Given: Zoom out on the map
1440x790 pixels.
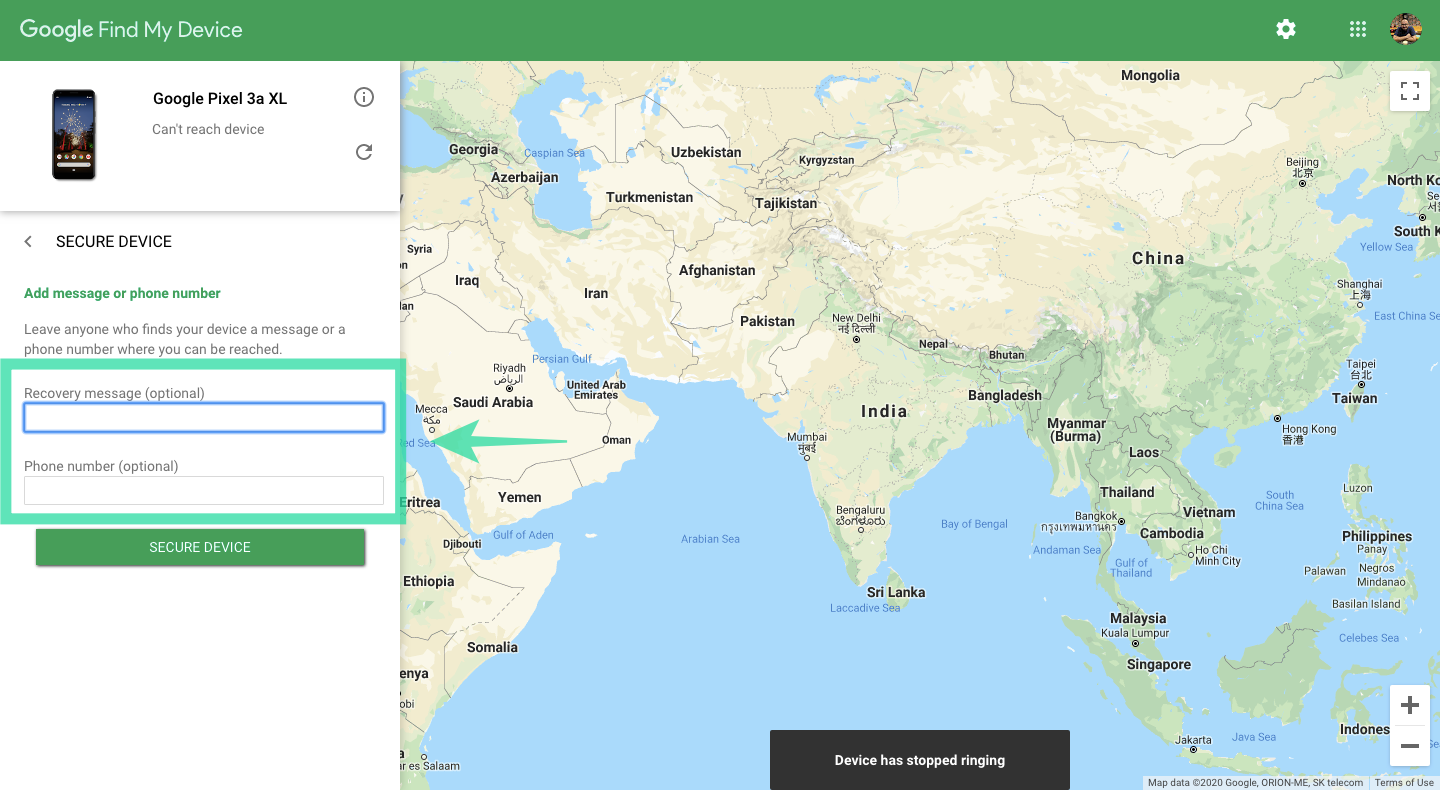Looking at the screenshot, I should (1410, 746).
